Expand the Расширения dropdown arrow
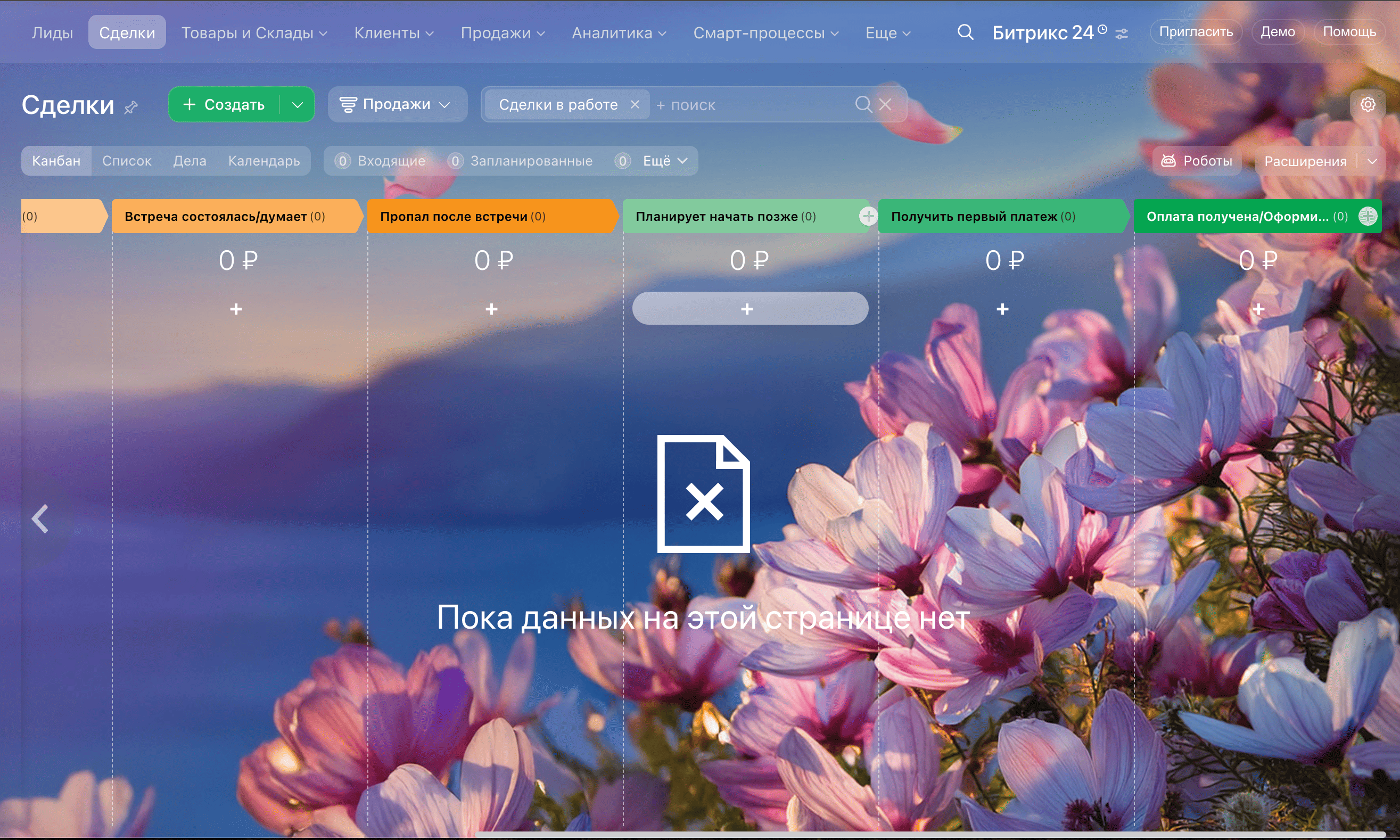 (x=1372, y=161)
